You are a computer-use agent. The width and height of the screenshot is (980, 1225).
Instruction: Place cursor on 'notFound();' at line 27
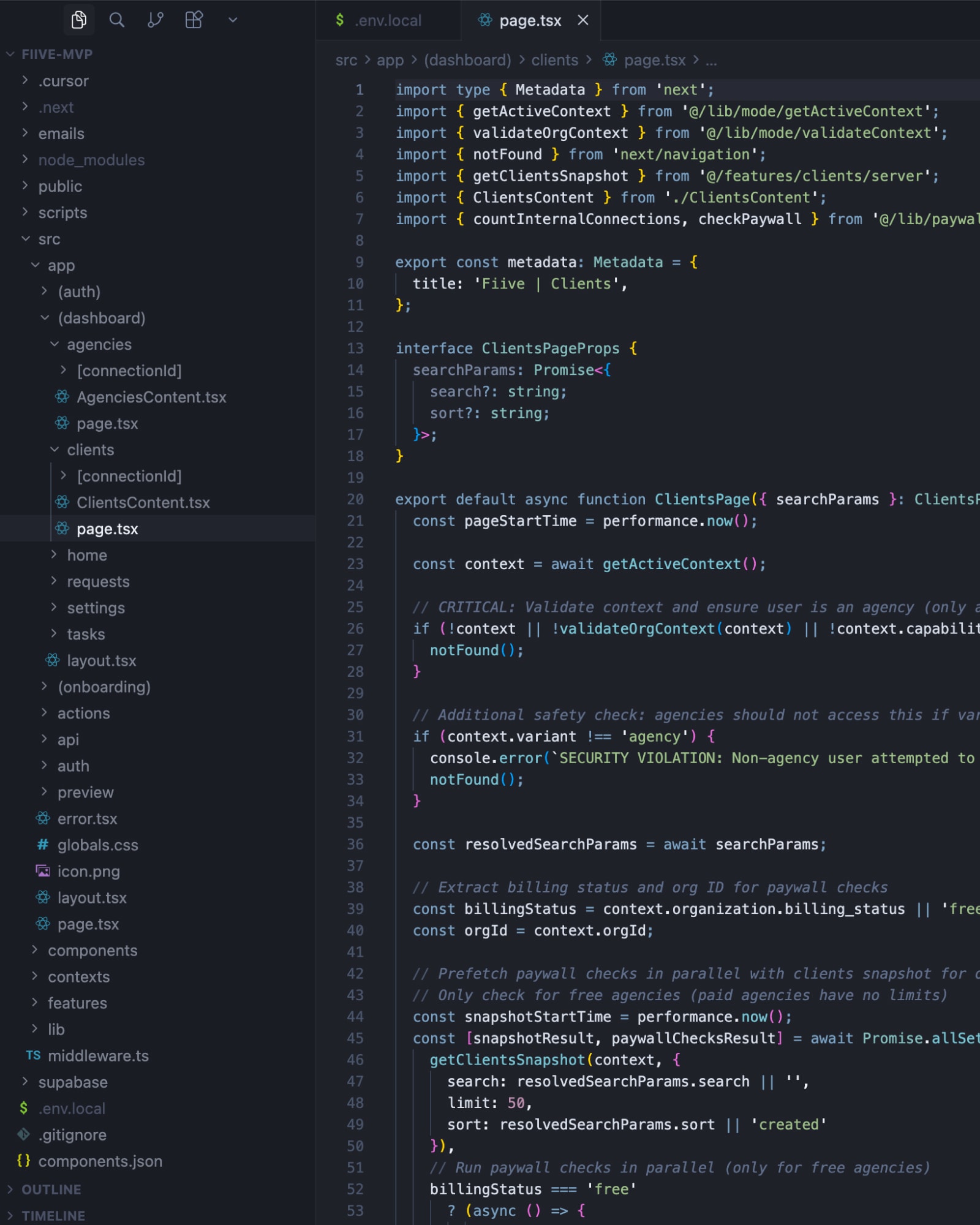point(477,650)
